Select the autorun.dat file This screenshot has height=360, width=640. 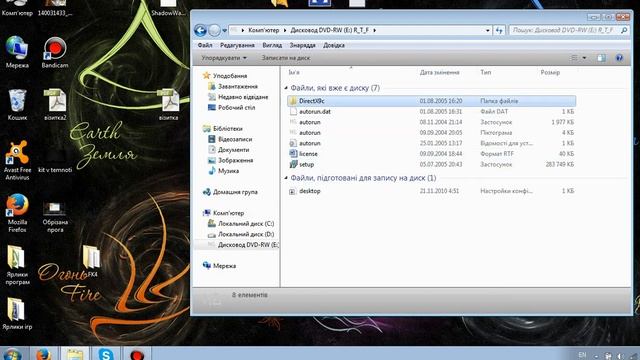(x=431, y=111)
